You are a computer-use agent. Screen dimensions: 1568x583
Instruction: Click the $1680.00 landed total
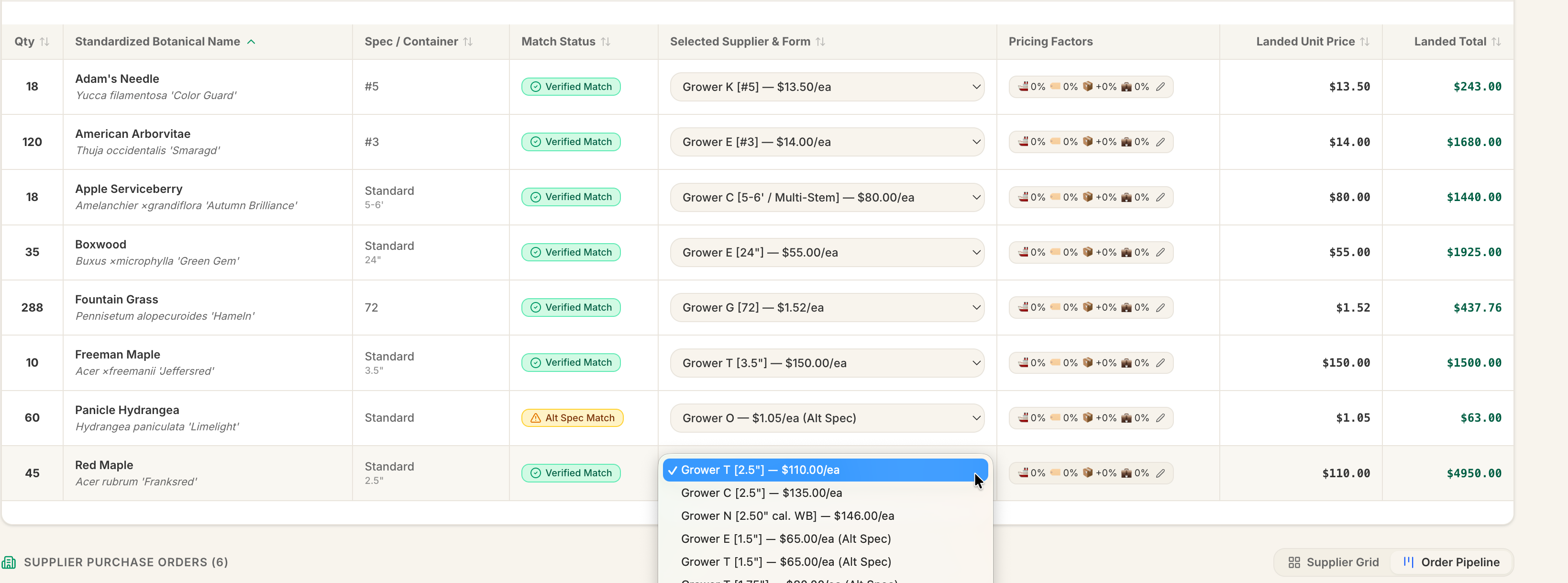tap(1474, 142)
